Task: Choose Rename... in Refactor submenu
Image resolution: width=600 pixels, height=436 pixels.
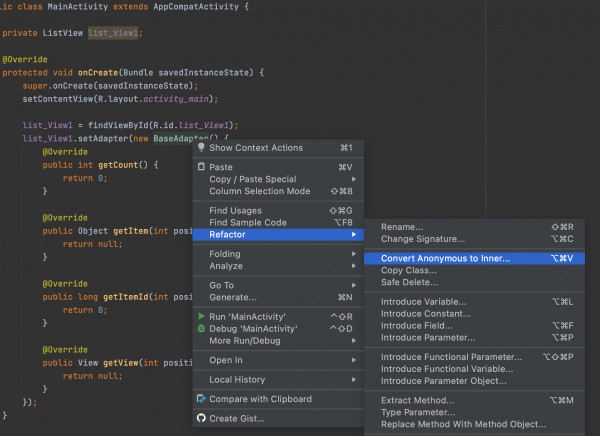Action: pyautogui.click(x=474, y=227)
